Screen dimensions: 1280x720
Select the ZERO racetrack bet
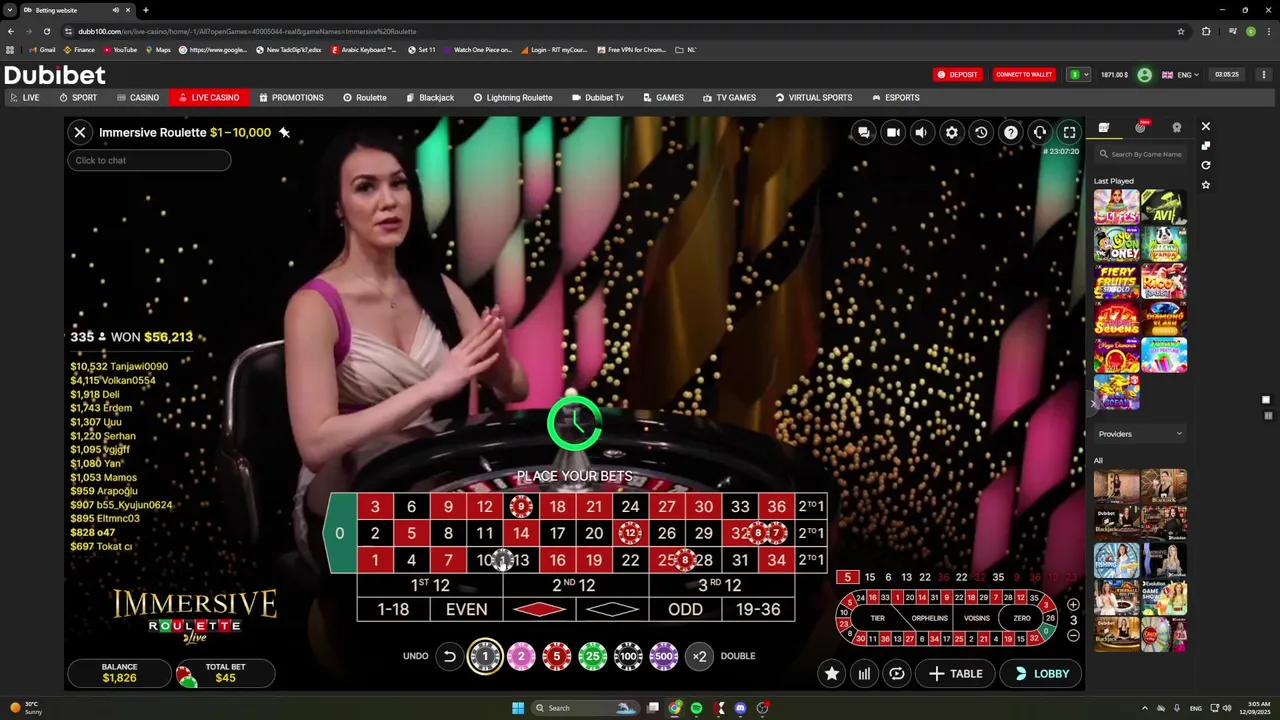(x=1022, y=618)
